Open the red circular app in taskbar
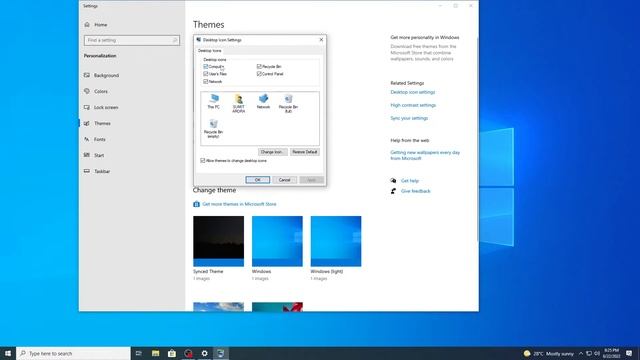640x360 pixels. (188, 353)
